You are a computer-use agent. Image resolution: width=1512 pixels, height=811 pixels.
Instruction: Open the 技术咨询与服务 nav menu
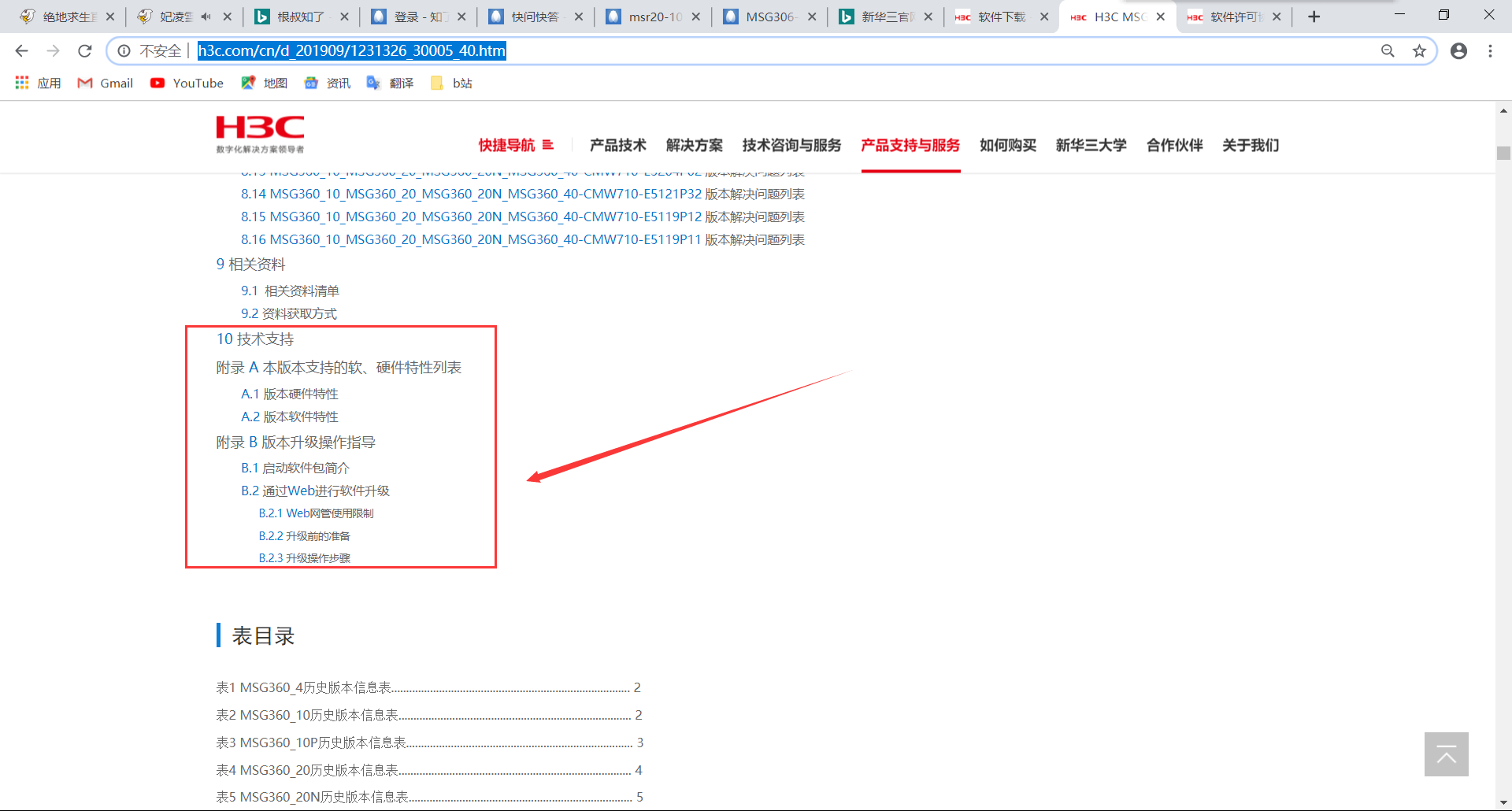791,145
